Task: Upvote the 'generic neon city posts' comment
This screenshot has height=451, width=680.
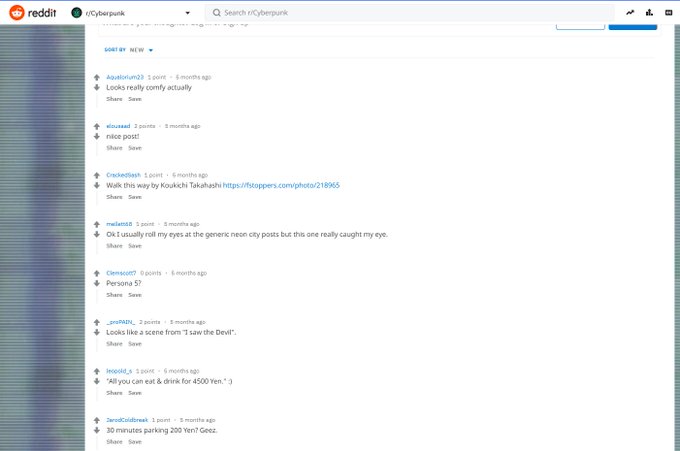Action: (x=97, y=225)
